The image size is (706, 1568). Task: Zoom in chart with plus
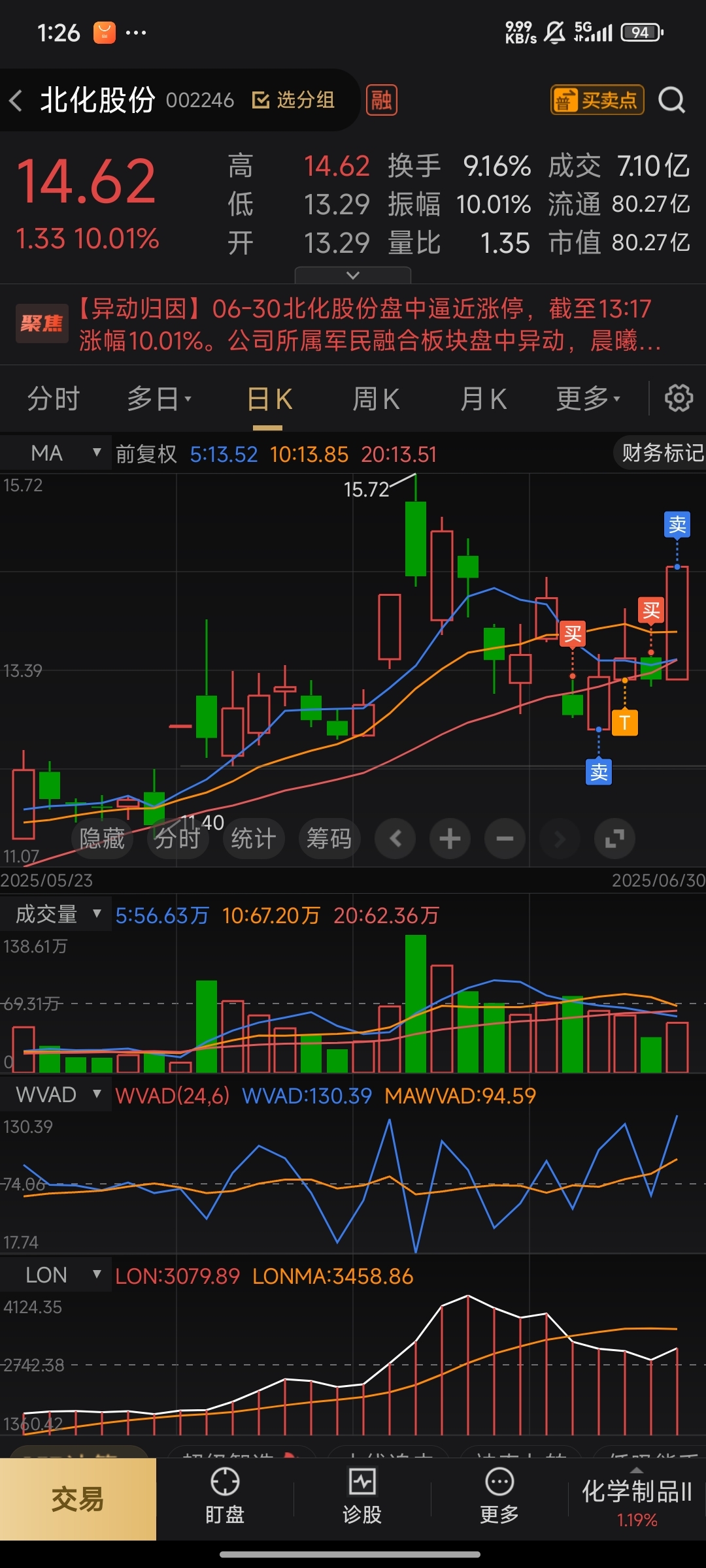point(450,838)
